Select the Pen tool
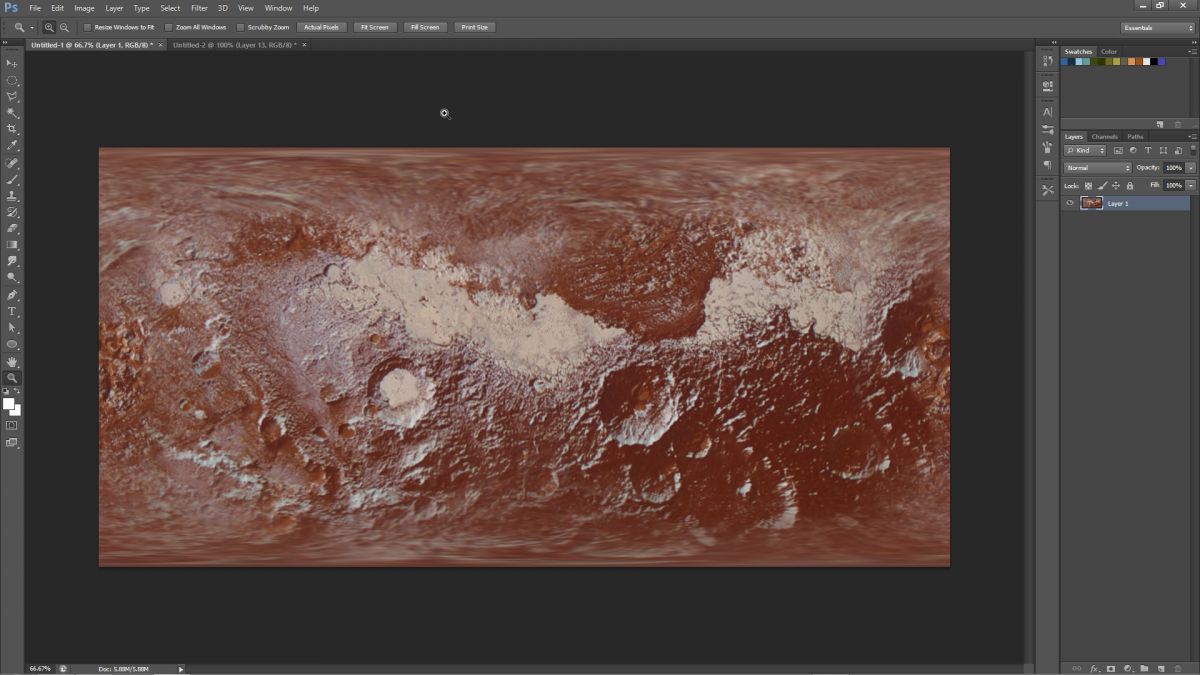This screenshot has width=1200, height=675. (12, 295)
